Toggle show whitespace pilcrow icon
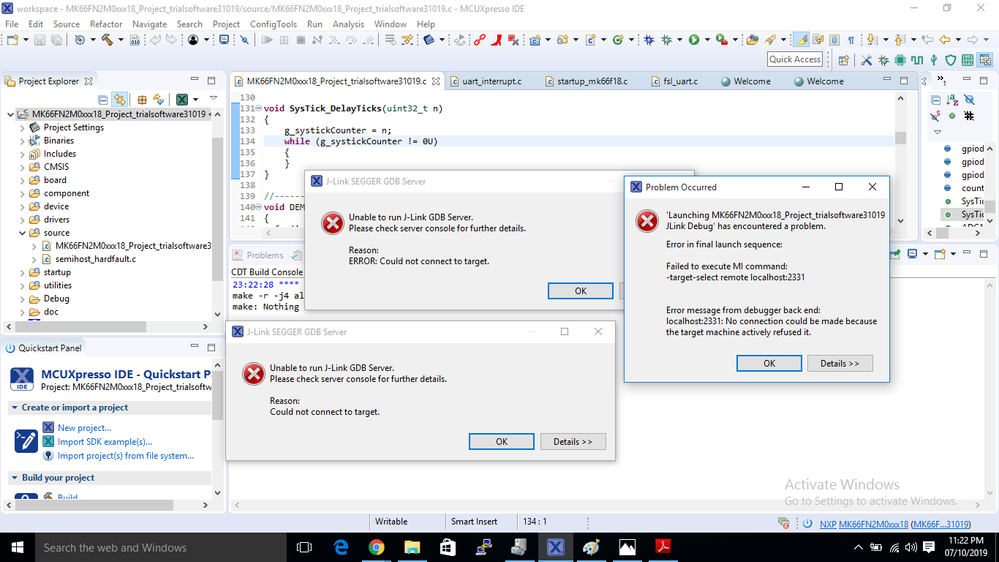999x562 pixels. 851,40
